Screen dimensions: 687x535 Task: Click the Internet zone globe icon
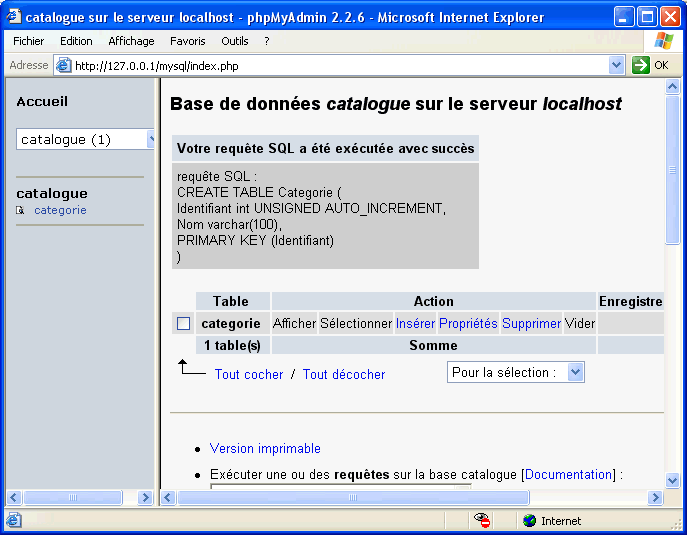[530, 521]
